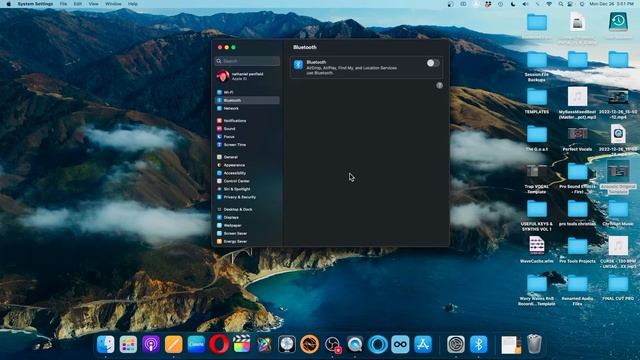Open the View menu
The width and height of the screenshot is (640, 360).
93,4
